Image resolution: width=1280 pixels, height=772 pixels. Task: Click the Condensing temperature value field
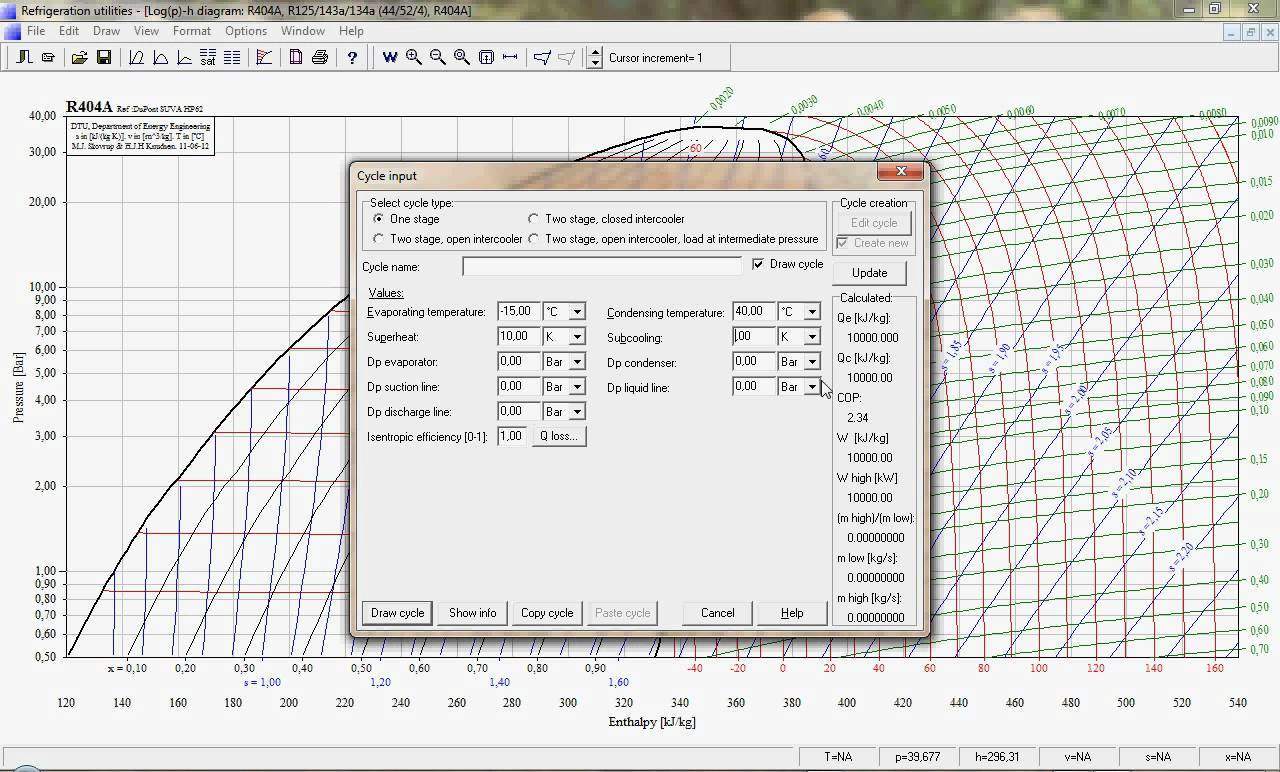(753, 312)
